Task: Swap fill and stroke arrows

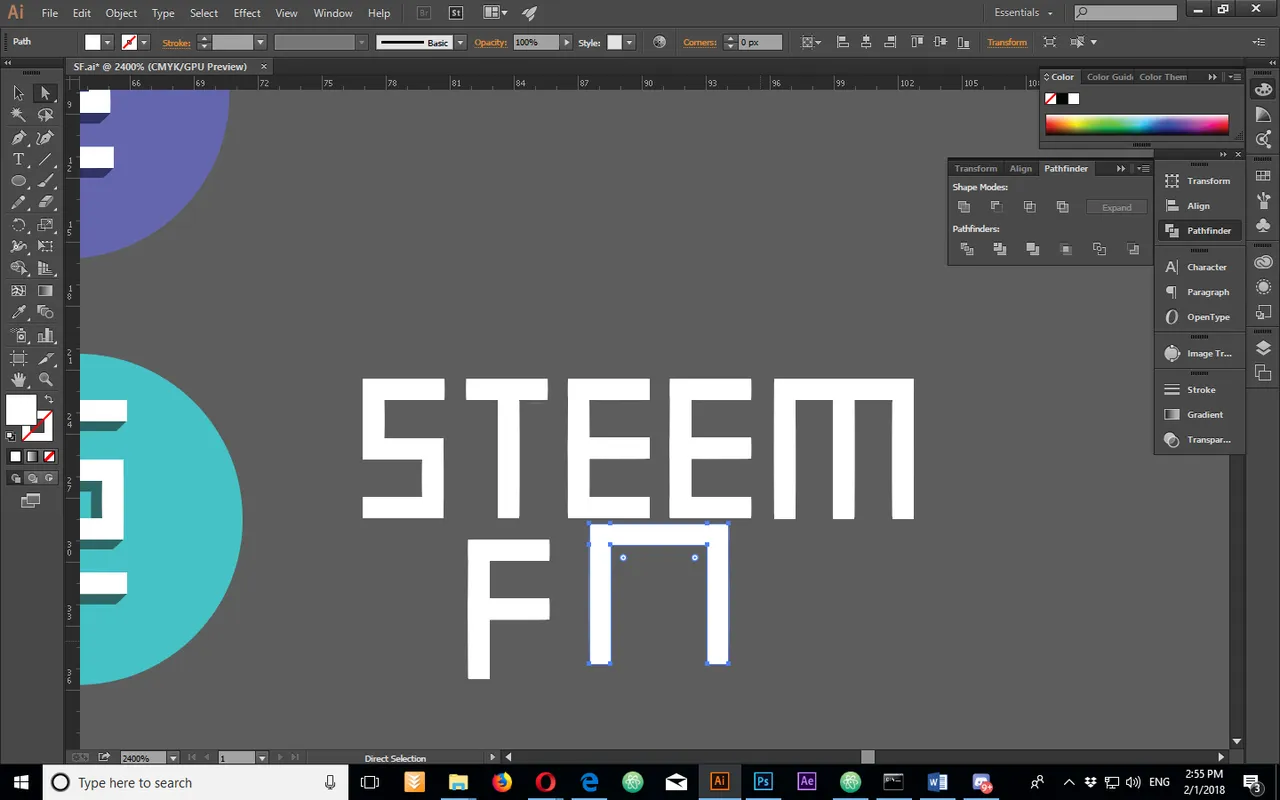Action: (48, 399)
